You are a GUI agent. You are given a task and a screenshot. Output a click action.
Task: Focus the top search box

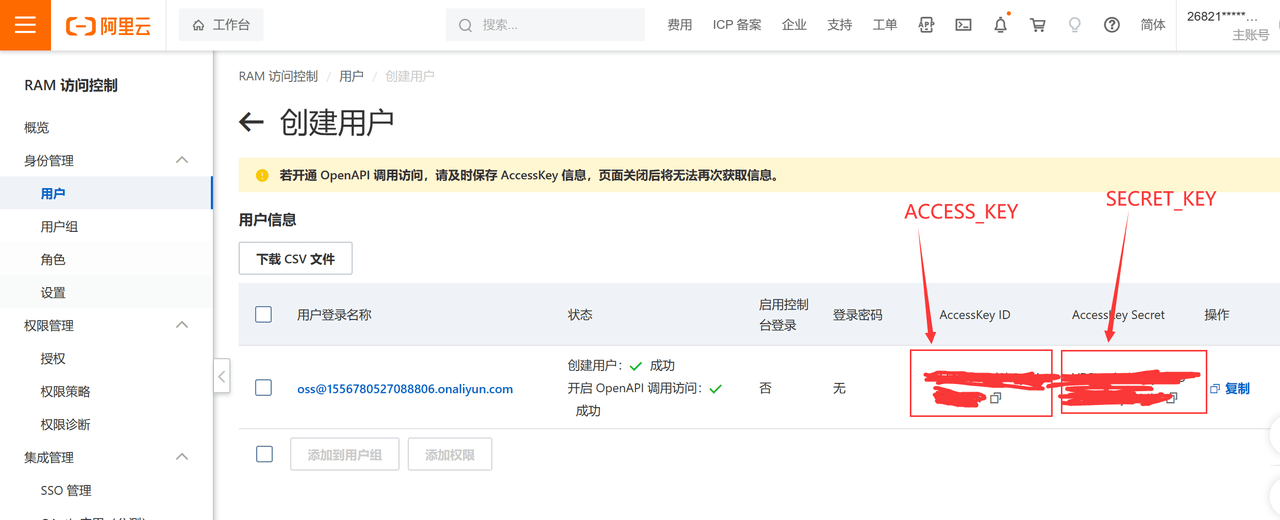coord(545,25)
